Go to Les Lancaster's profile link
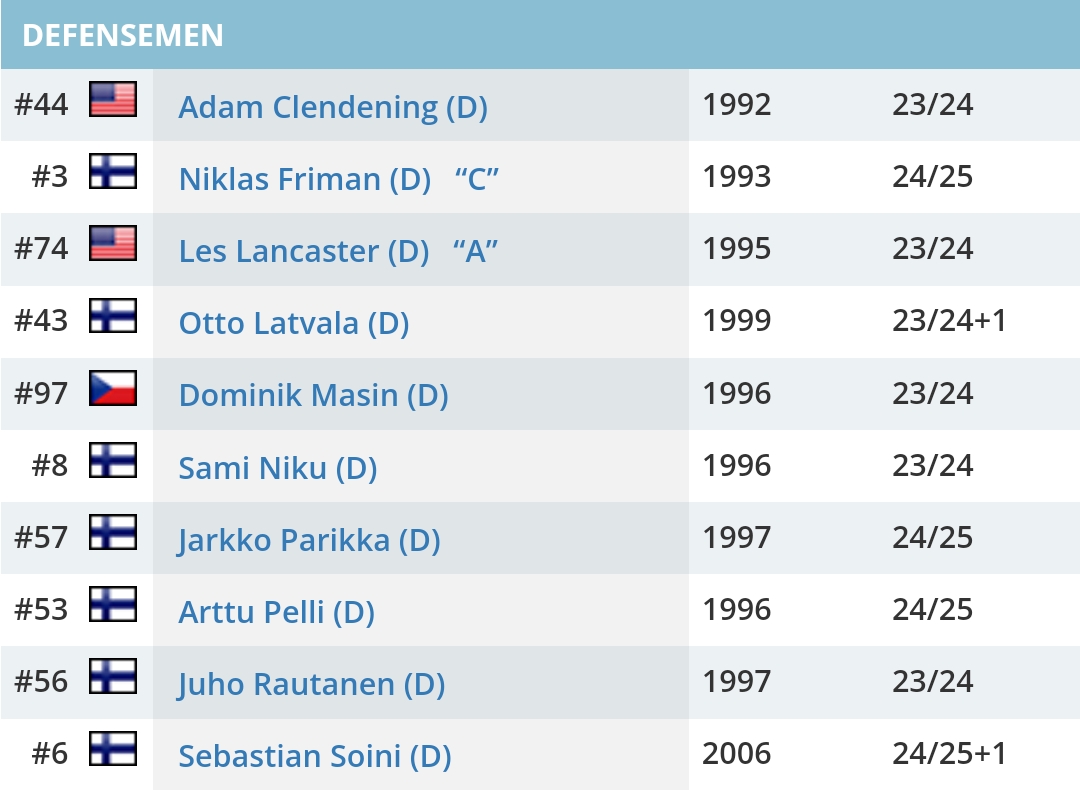Screen dimensions: 1080x790 coord(304,251)
